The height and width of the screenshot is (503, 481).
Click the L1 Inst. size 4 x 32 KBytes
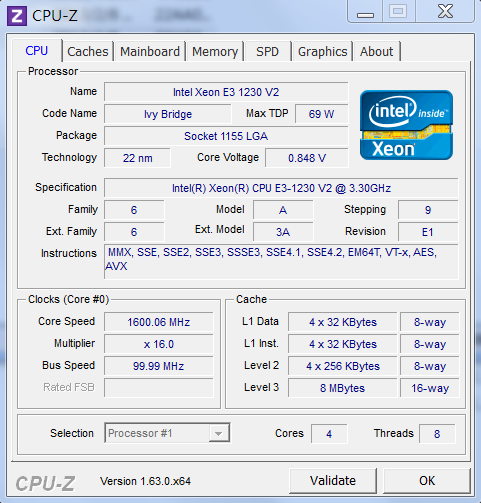coord(343,344)
